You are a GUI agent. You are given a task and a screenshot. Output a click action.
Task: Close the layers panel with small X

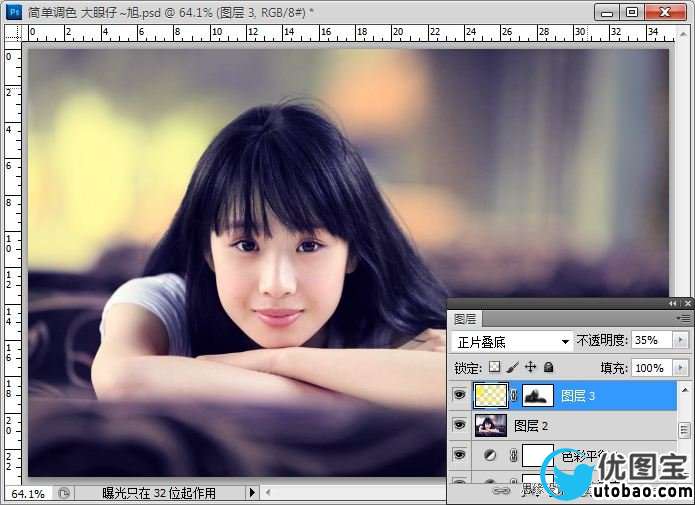687,303
